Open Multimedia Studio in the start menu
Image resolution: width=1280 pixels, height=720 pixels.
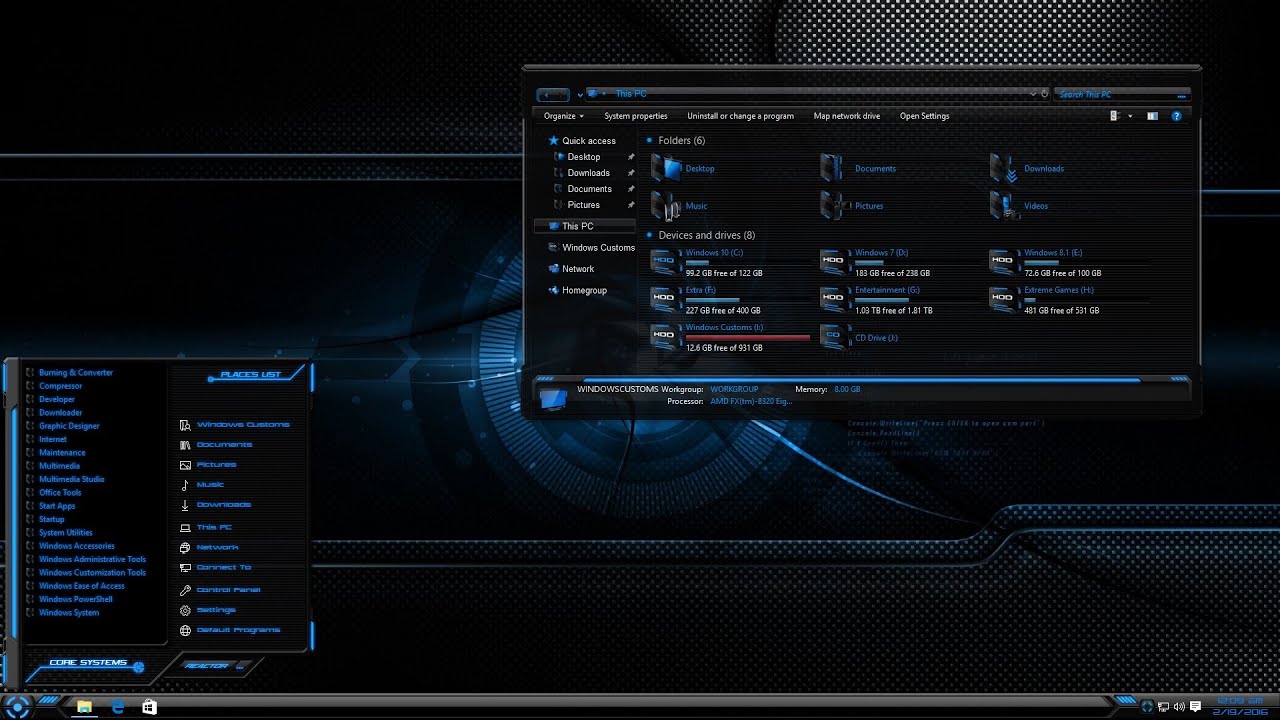pyautogui.click(x=65, y=479)
